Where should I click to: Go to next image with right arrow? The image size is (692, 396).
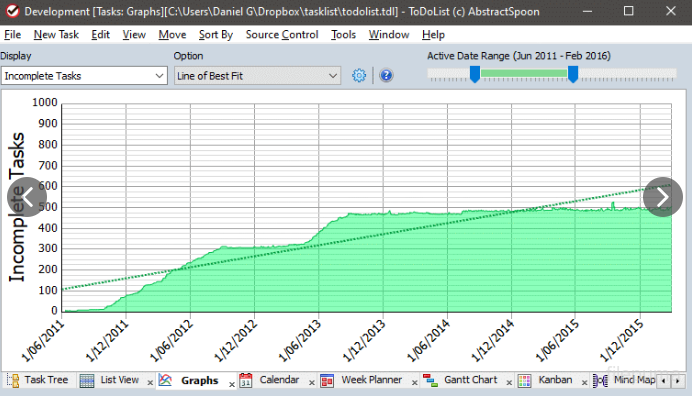point(663,197)
